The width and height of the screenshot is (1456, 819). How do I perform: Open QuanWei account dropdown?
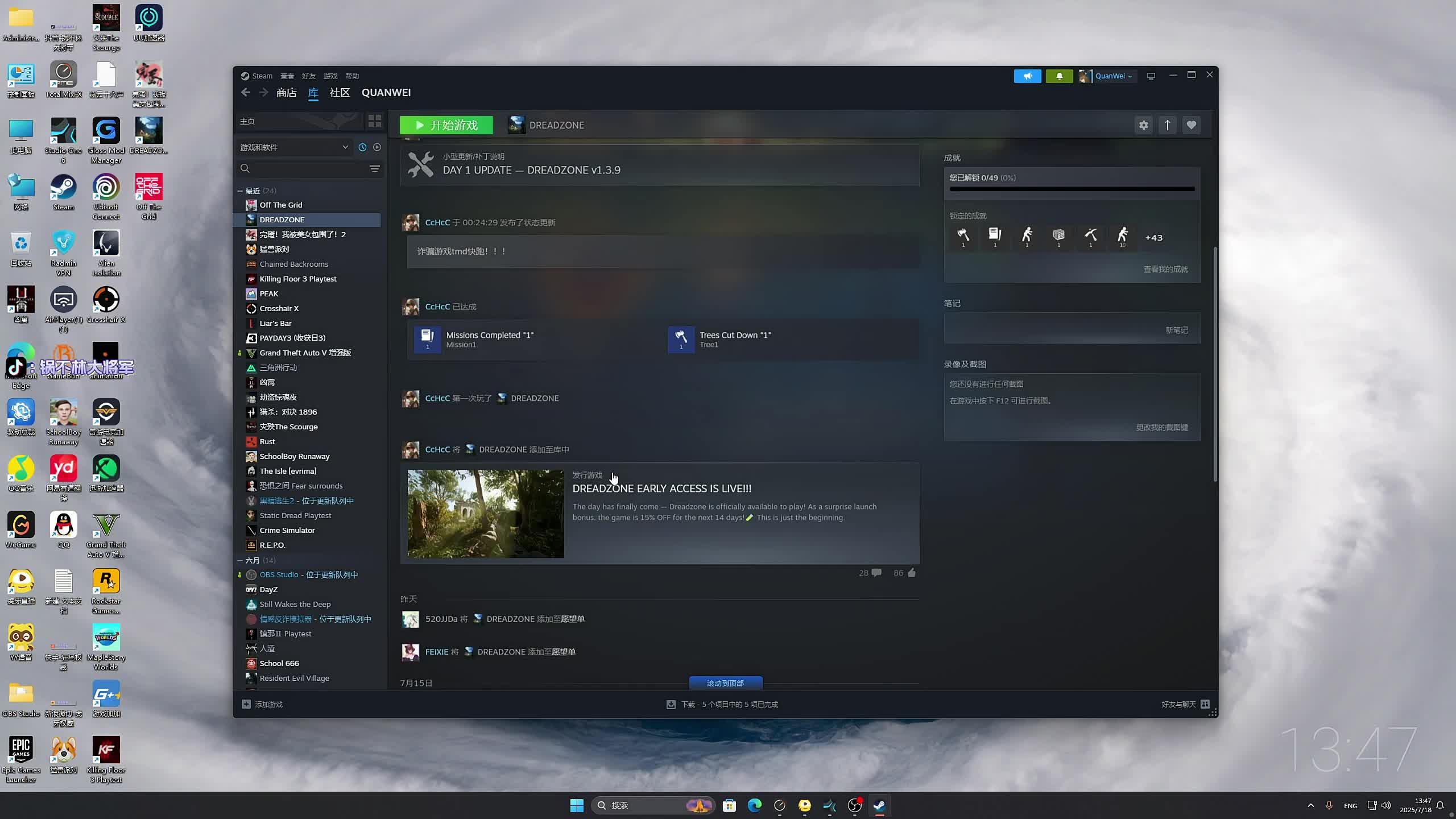[1107, 76]
